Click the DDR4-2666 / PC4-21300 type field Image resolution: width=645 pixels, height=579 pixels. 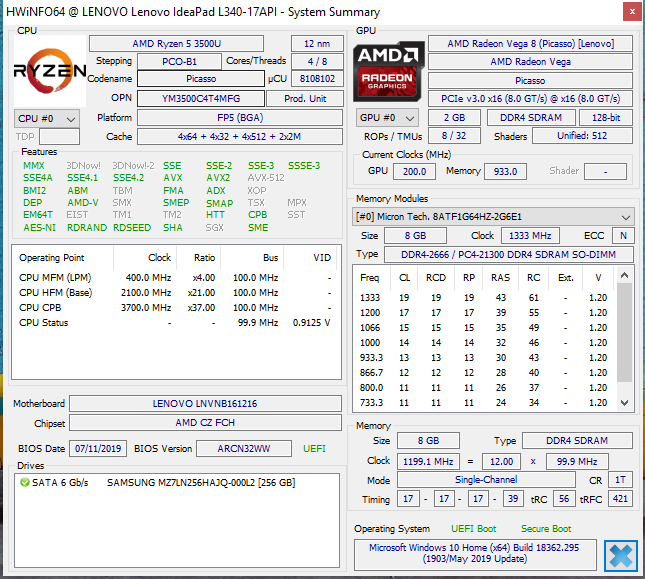click(508, 255)
